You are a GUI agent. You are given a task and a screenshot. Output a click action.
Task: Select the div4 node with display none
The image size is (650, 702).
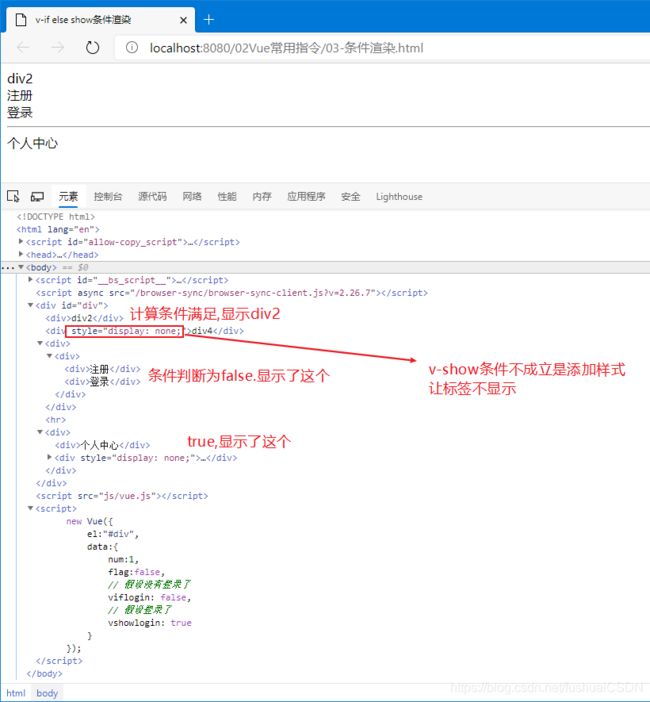144,331
